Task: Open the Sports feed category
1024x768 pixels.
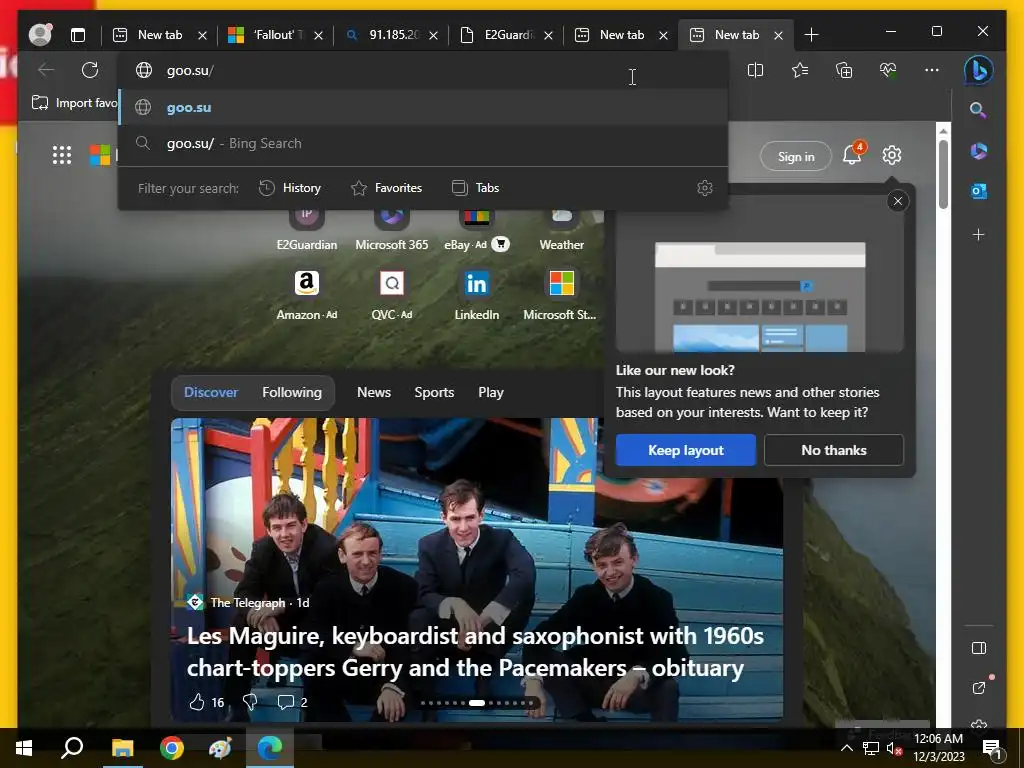Action: [x=434, y=392]
